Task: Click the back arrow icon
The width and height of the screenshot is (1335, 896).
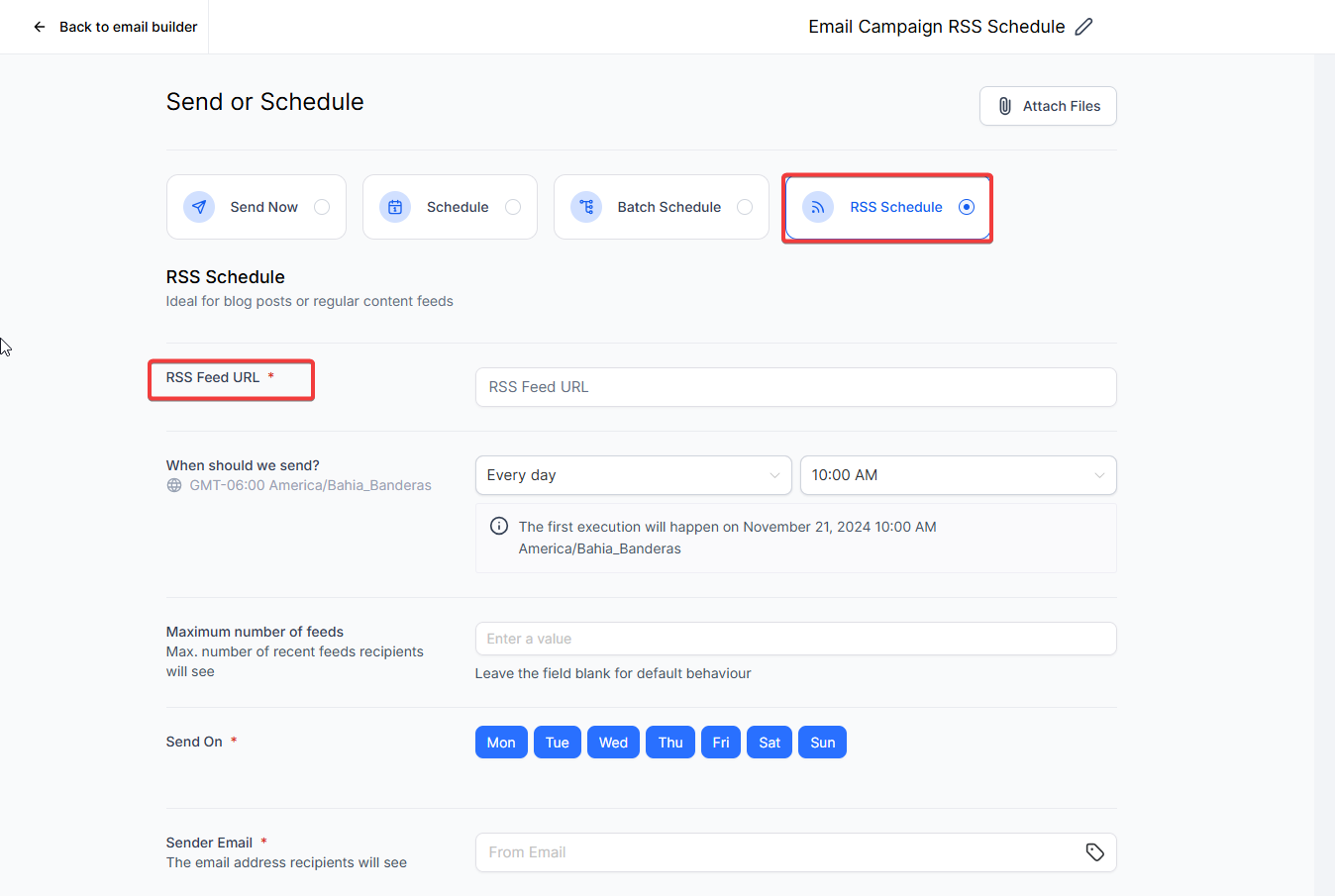Action: [40, 27]
